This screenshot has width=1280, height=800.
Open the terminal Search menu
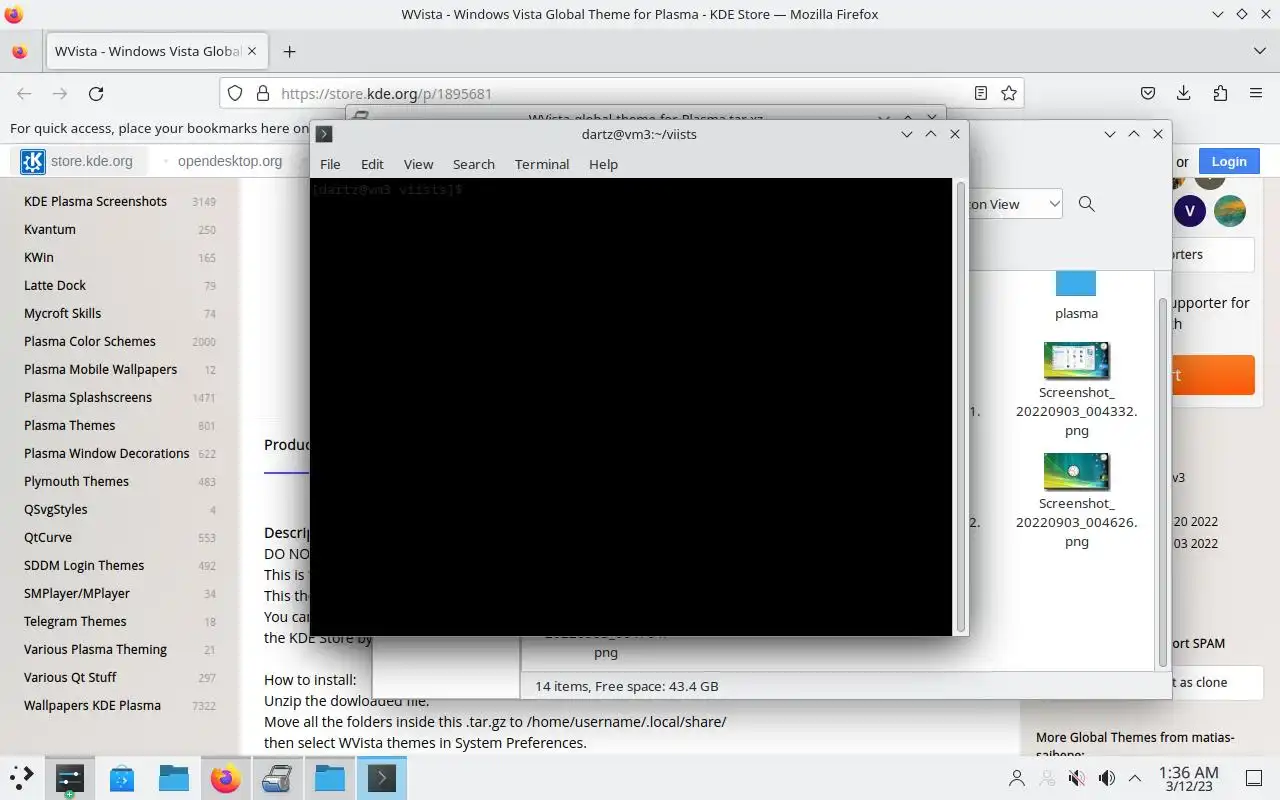click(474, 164)
